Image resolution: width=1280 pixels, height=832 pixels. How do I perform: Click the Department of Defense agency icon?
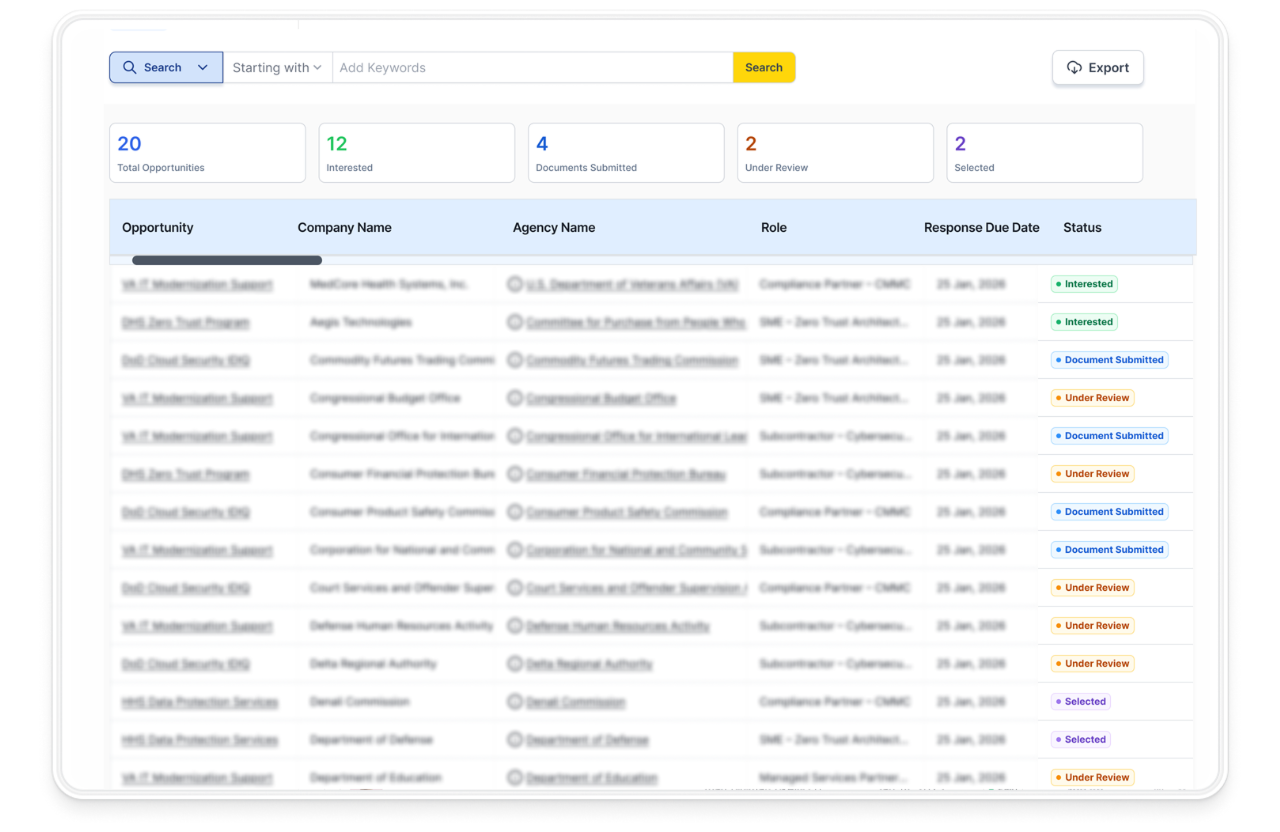coord(515,740)
